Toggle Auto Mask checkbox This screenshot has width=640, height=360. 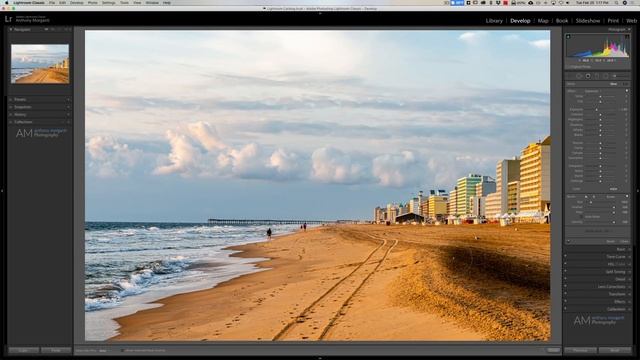click(582, 217)
